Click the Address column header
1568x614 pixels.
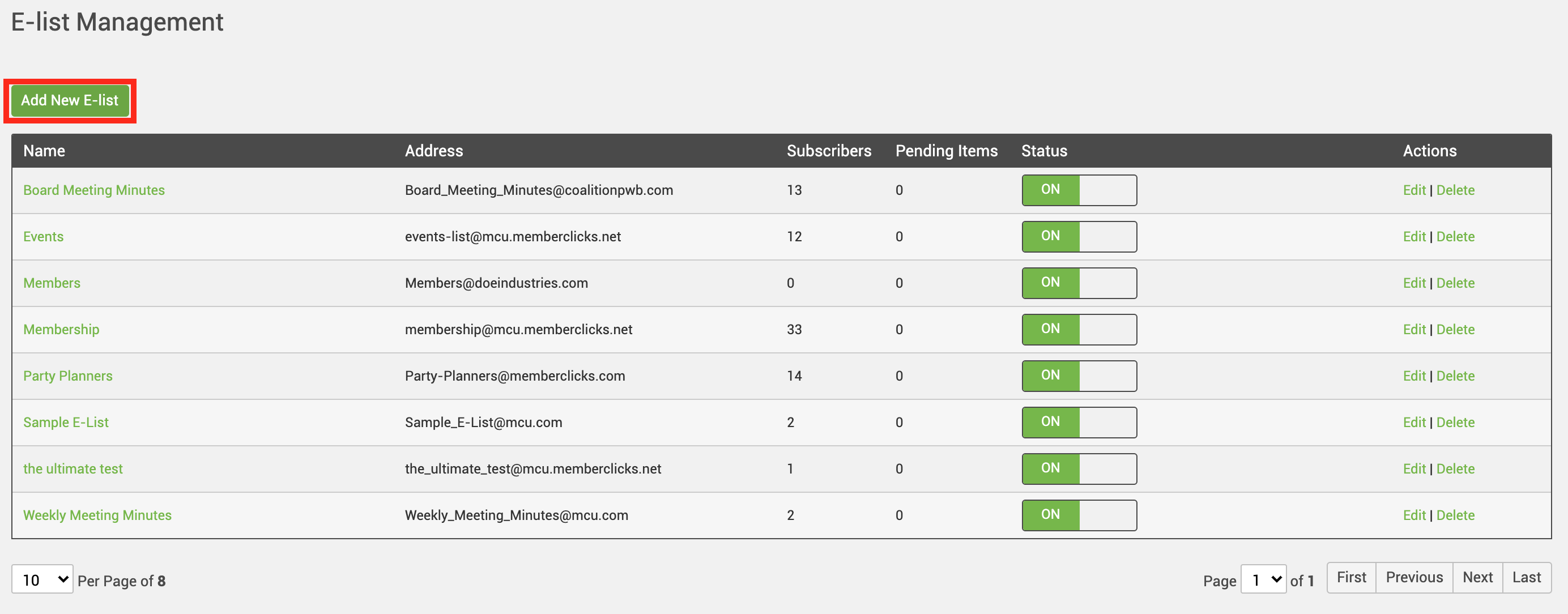434,151
